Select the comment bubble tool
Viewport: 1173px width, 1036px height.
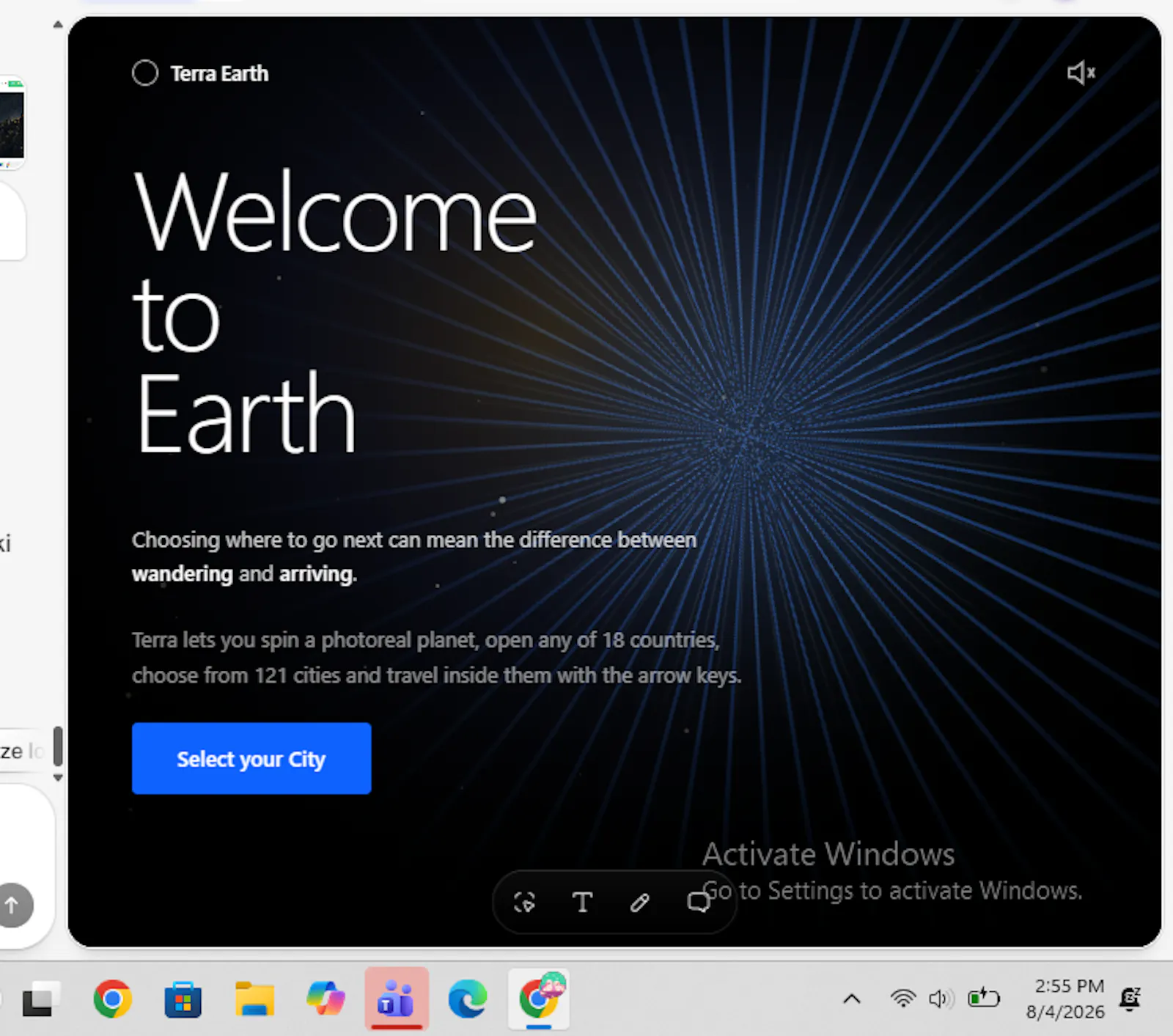tap(698, 902)
